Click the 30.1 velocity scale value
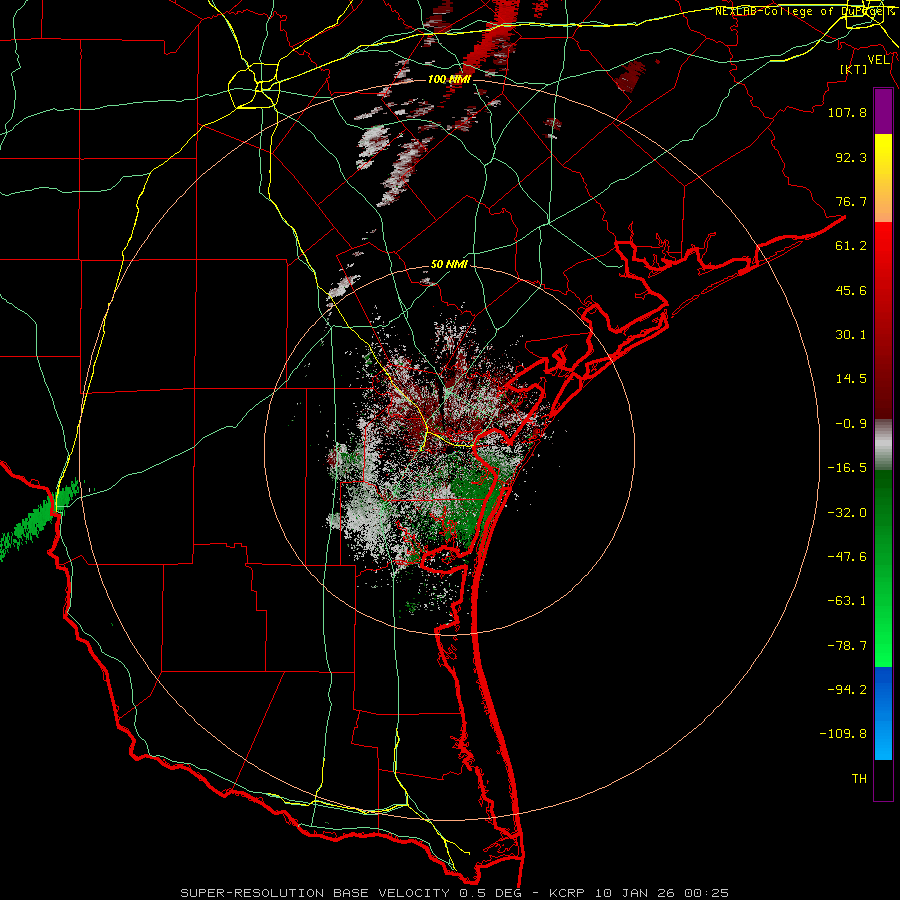The height and width of the screenshot is (900, 900). (x=851, y=335)
